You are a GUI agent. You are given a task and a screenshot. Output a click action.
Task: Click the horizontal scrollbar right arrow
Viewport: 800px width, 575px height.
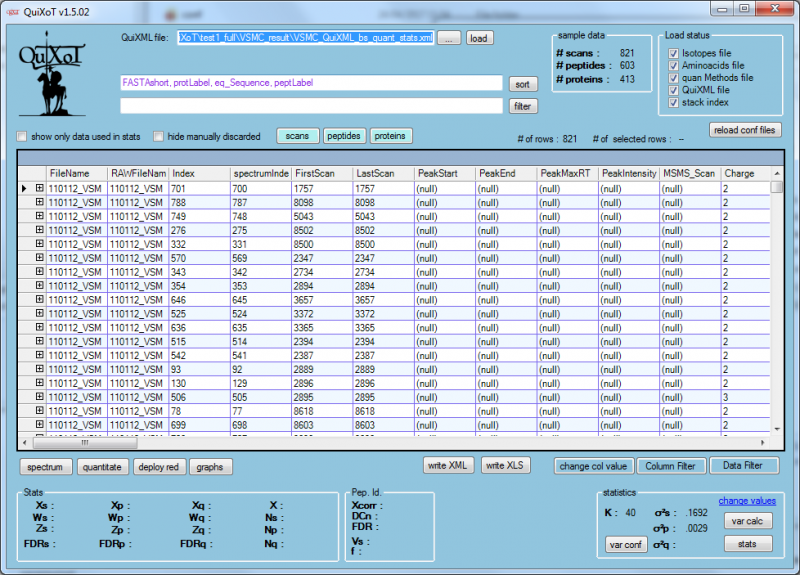point(763,443)
